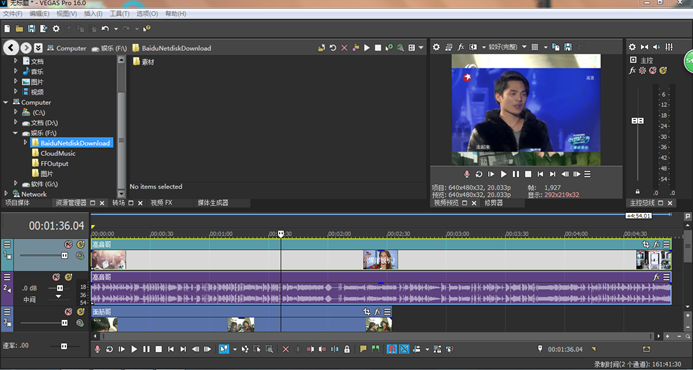Click the Video FX icon in preview toolbar
Screen dimensions: 693x370
[461, 47]
